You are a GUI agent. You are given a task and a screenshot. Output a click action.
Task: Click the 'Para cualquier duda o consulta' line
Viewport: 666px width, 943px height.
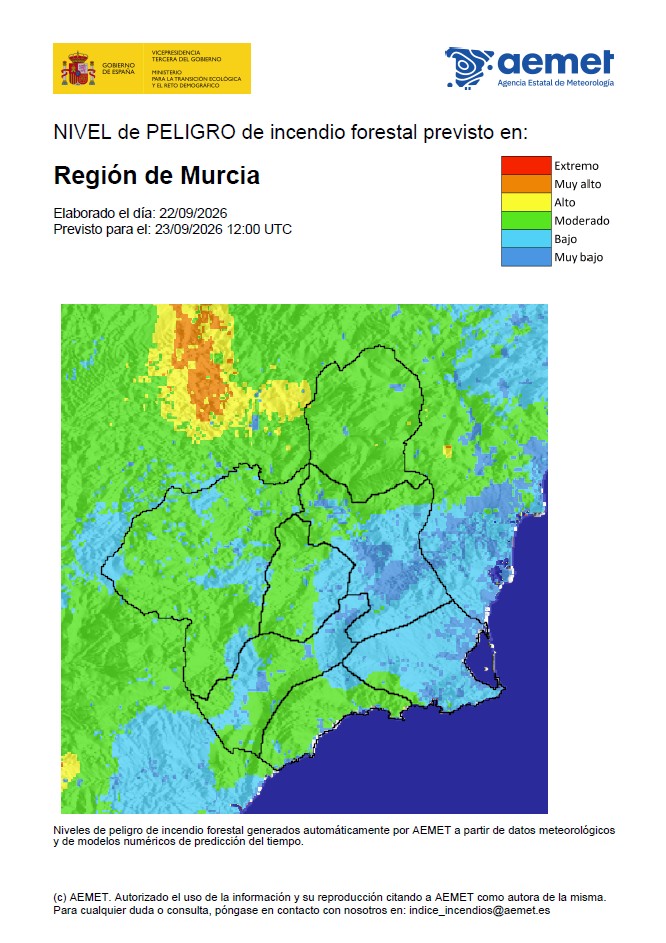301,910
